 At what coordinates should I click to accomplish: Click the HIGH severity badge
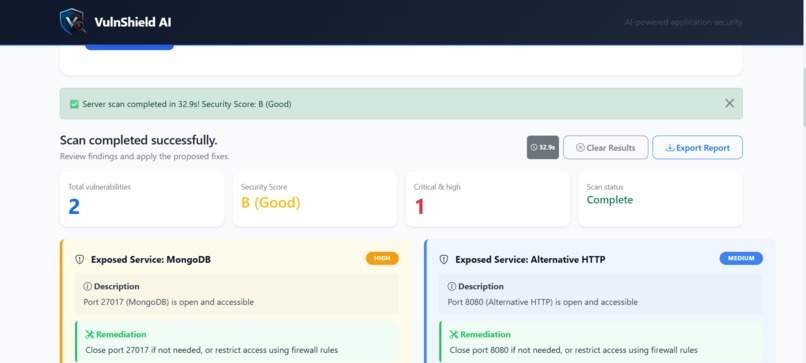click(x=382, y=259)
